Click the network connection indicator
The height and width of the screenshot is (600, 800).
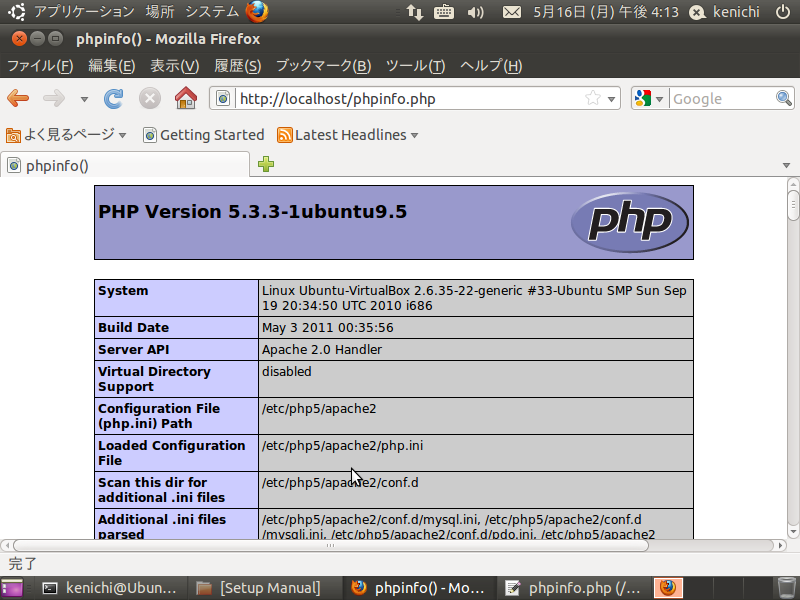tap(415, 11)
